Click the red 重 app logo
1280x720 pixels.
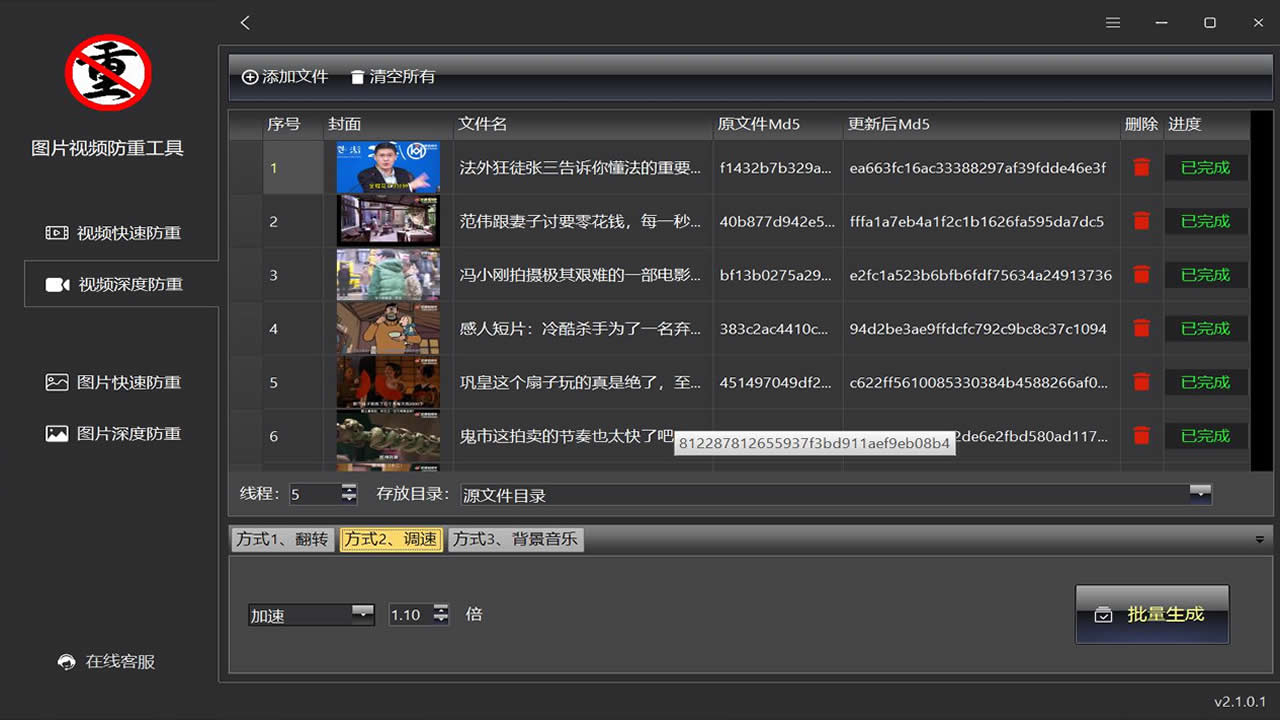click(x=107, y=71)
